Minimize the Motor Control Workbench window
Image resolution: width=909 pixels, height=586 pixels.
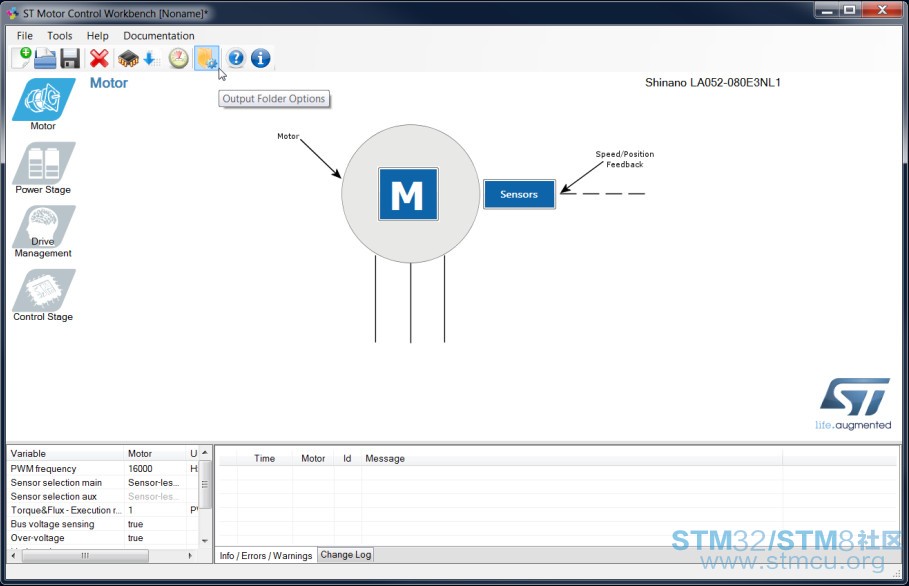coord(827,10)
